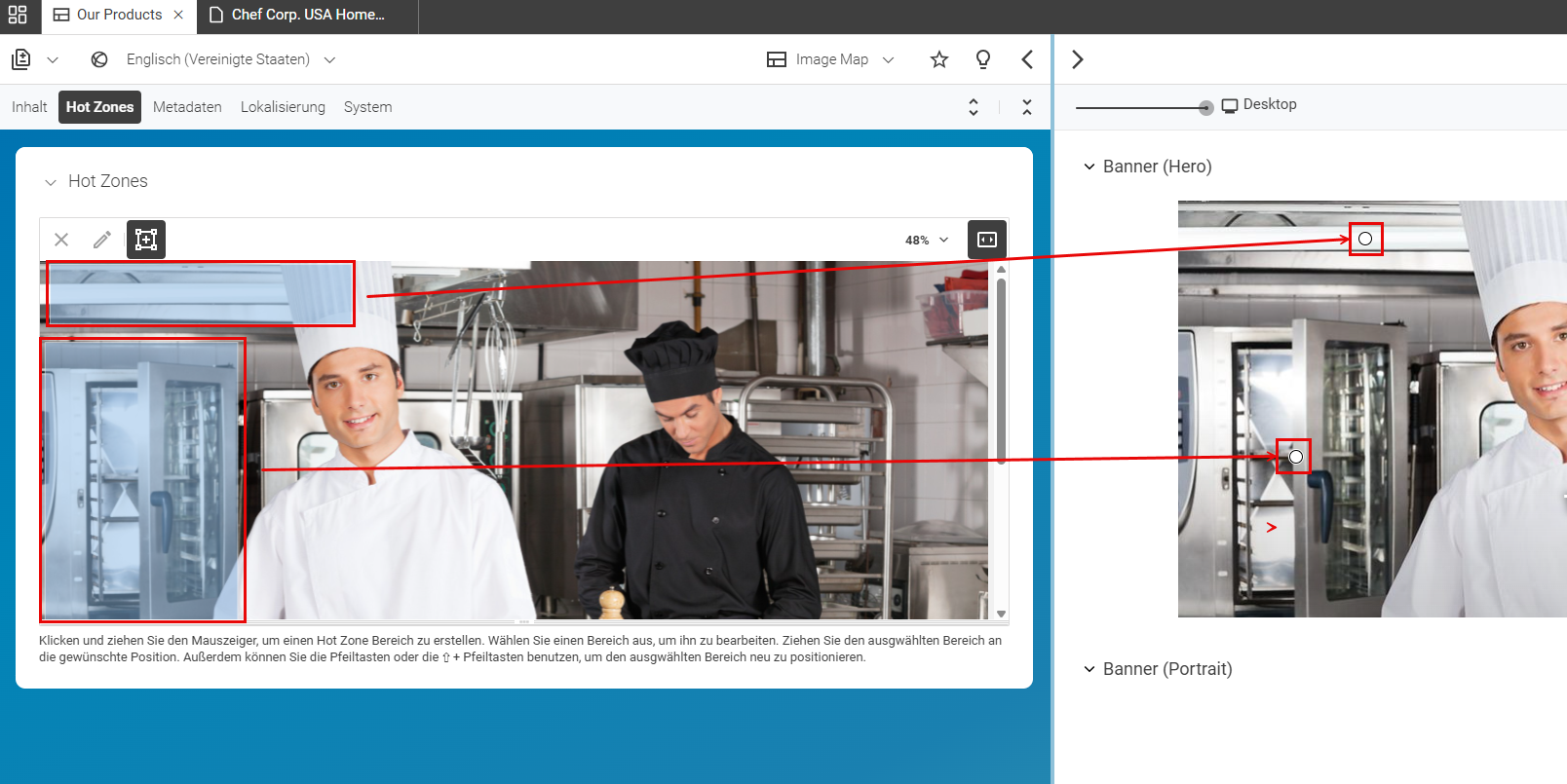Open the Image Map type dropdown
This screenshot has height=784, width=1567.
[831, 59]
